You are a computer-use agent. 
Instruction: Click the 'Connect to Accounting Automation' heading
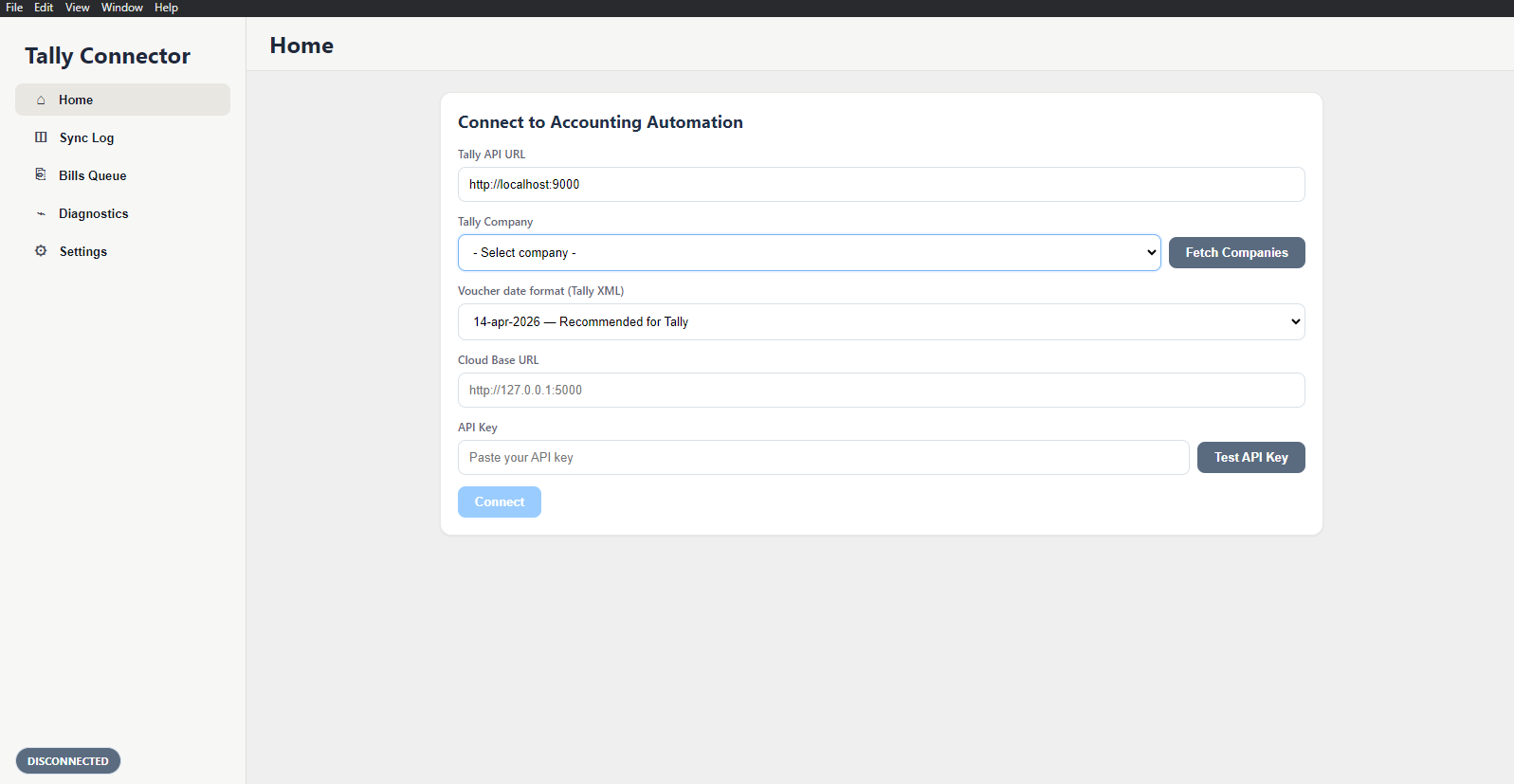pos(600,122)
